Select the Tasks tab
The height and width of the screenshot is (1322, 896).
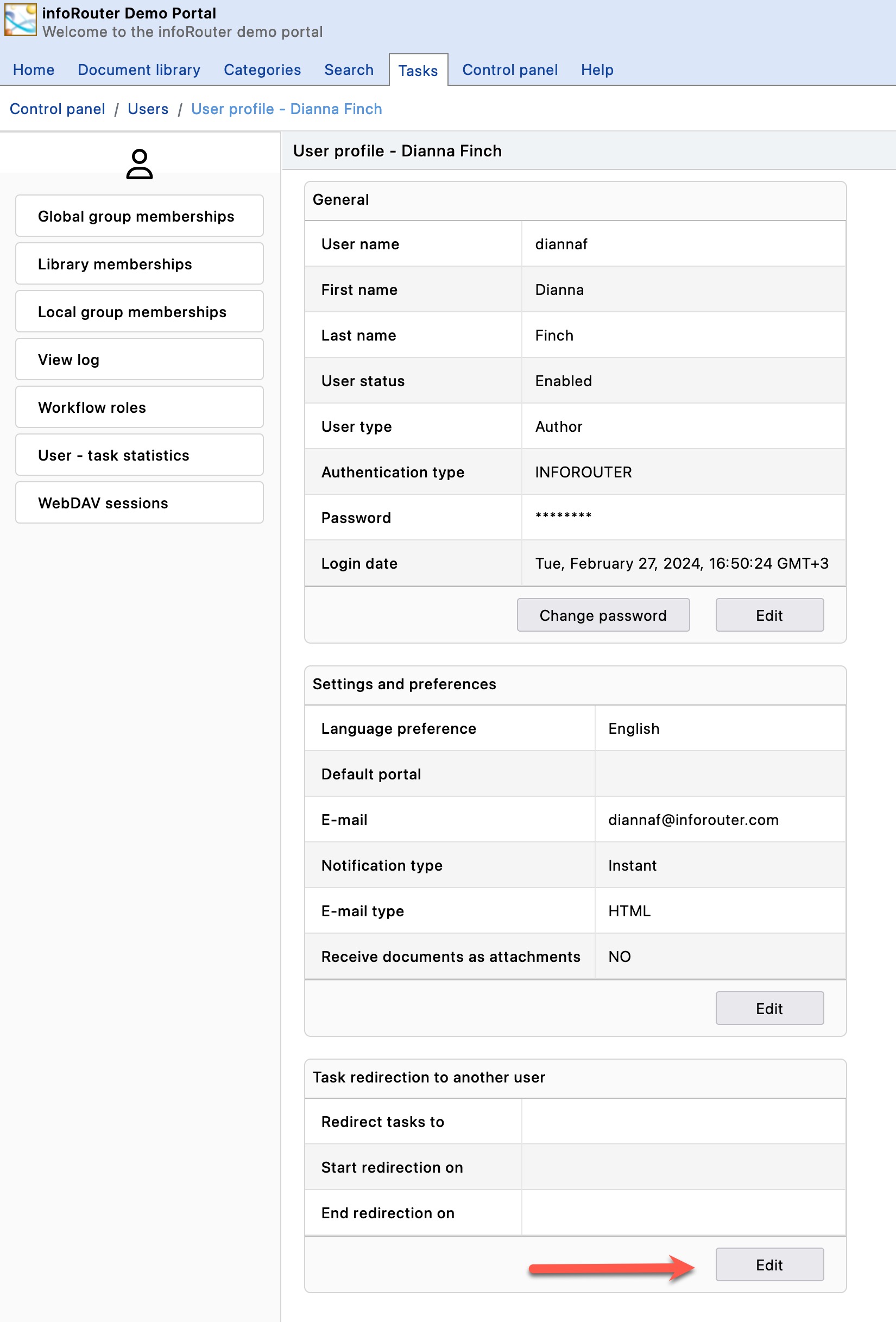[418, 71]
